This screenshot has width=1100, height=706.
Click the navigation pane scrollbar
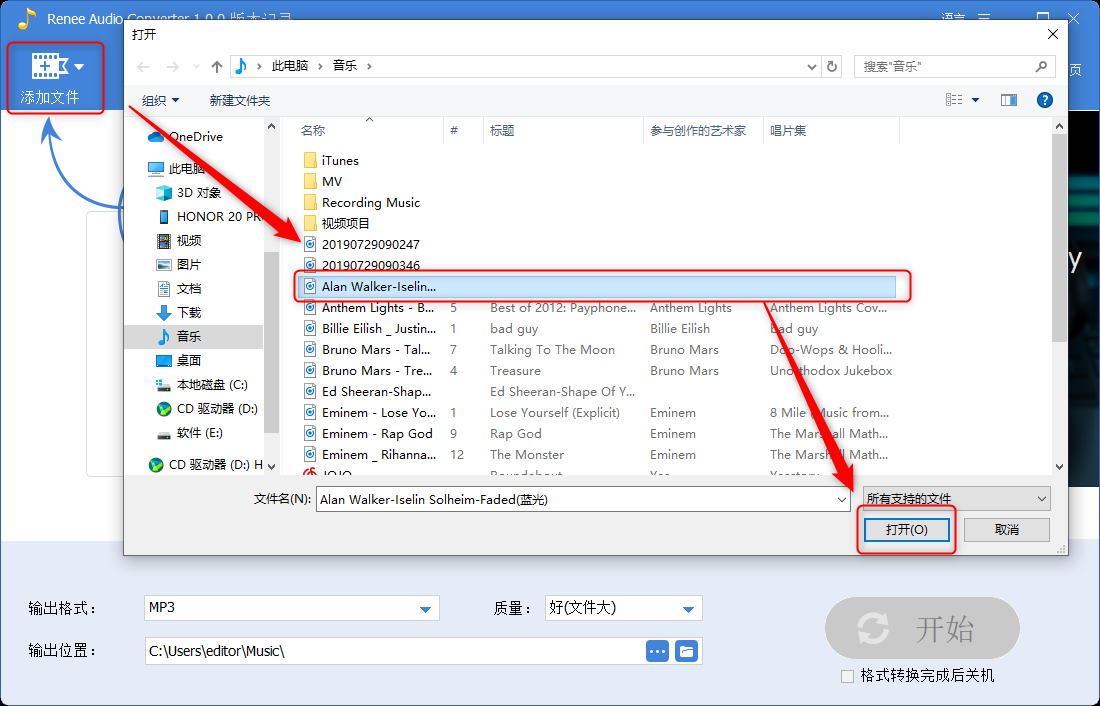pos(271,340)
